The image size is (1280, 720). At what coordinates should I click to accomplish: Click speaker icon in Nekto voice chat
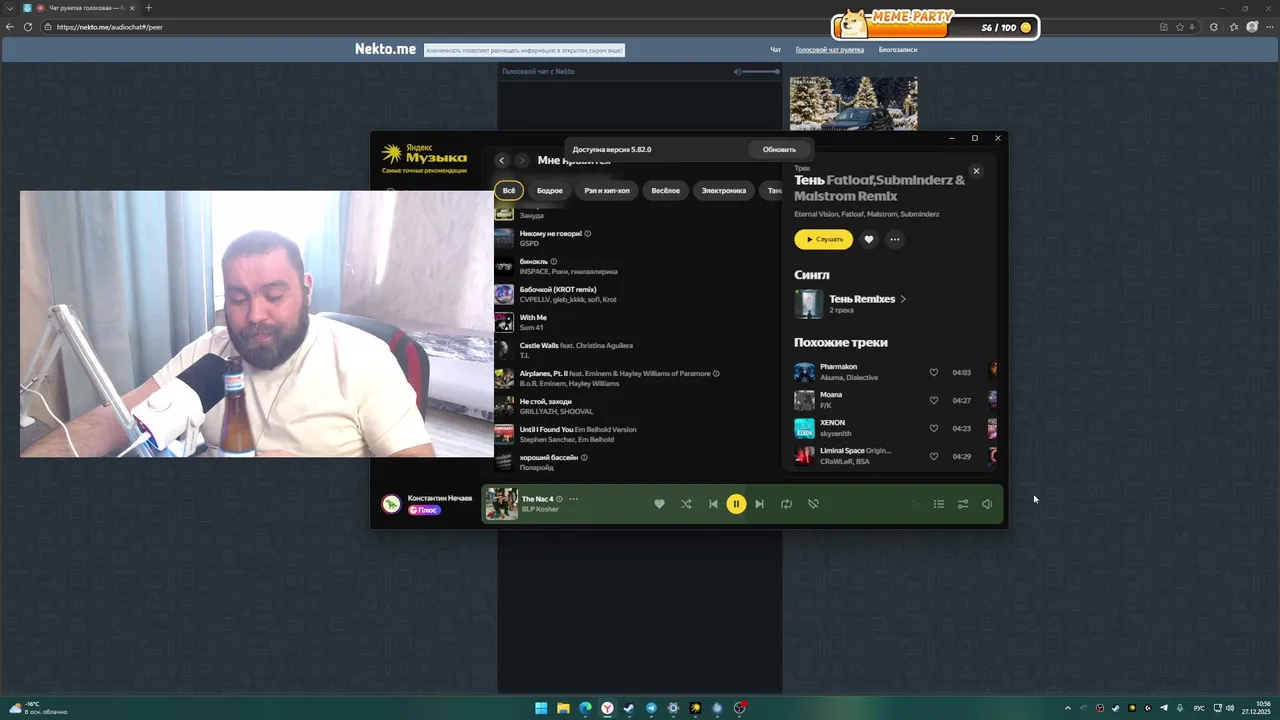coord(737,71)
